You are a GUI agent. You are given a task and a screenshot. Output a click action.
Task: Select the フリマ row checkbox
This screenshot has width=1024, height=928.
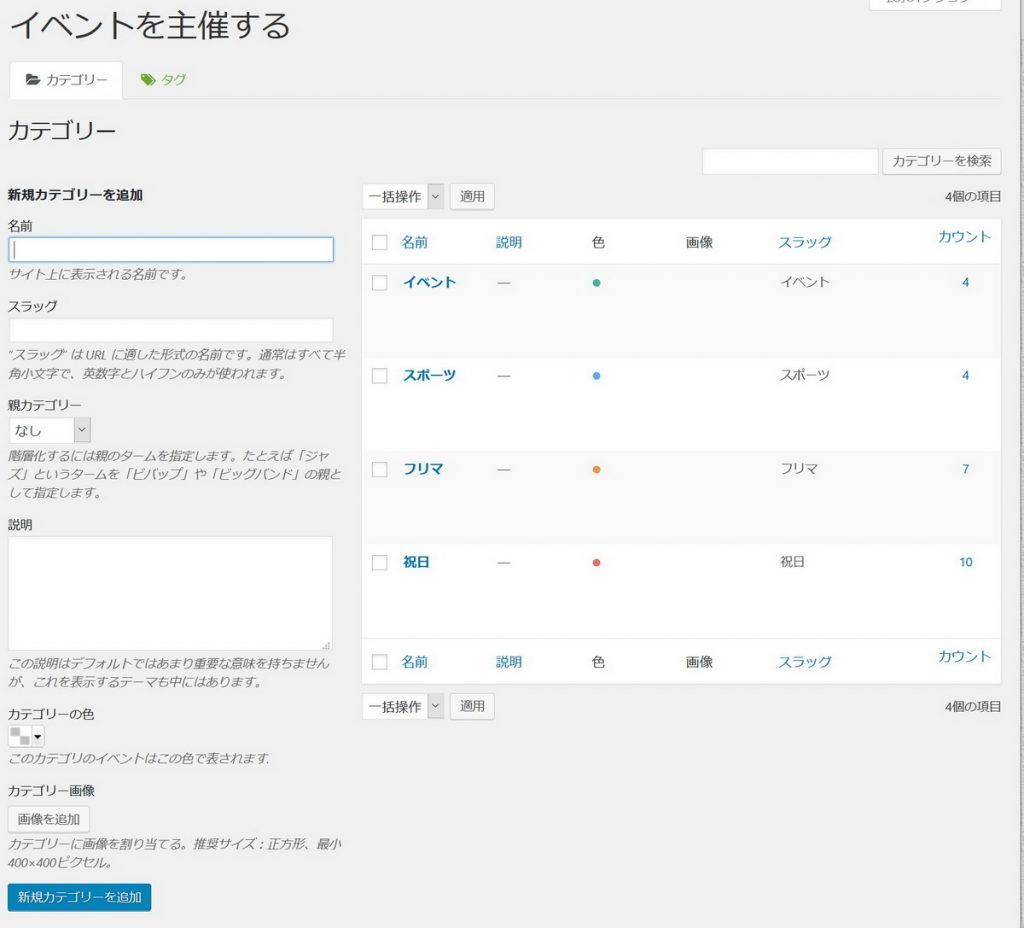(379, 469)
